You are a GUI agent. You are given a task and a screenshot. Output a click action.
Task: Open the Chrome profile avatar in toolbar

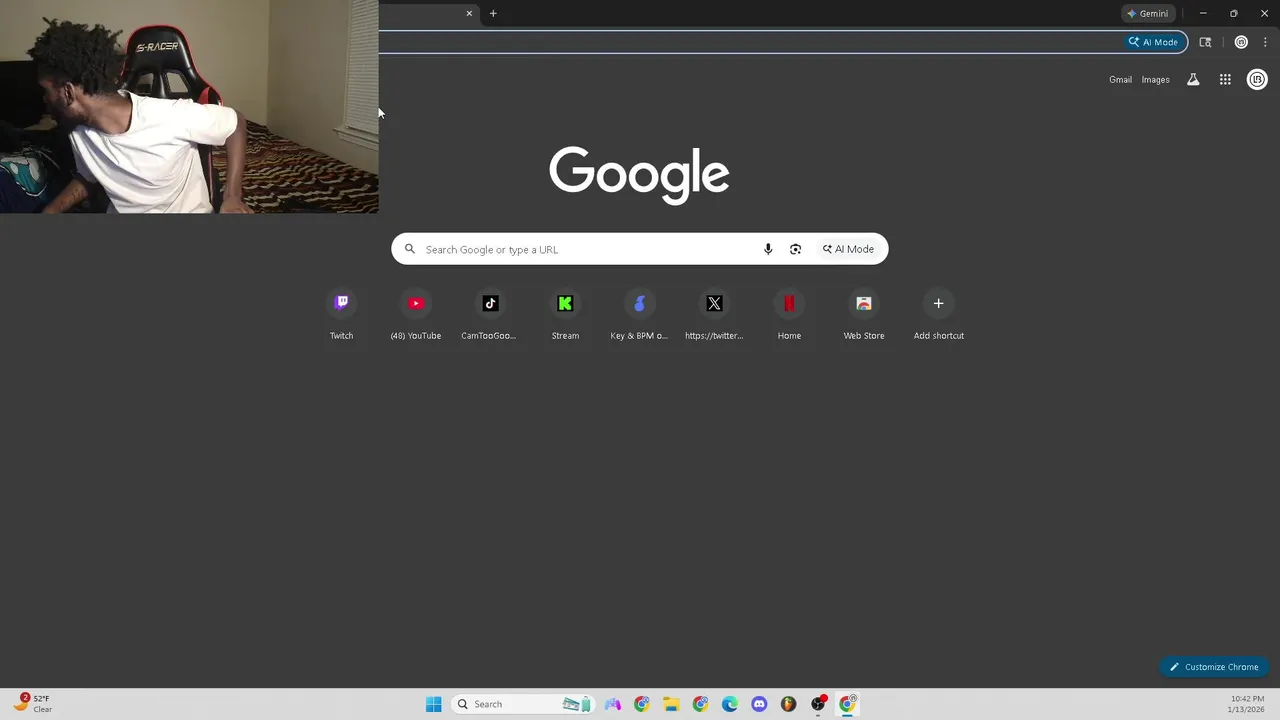tap(1241, 42)
